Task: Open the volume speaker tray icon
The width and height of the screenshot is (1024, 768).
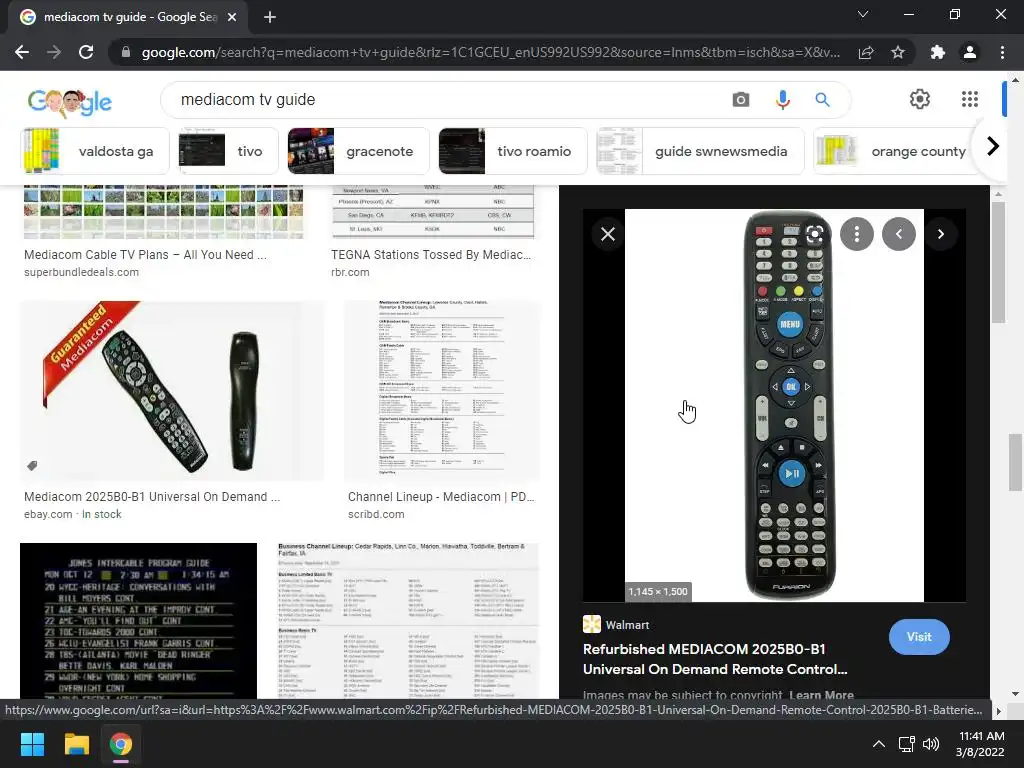Action: pyautogui.click(x=931, y=744)
